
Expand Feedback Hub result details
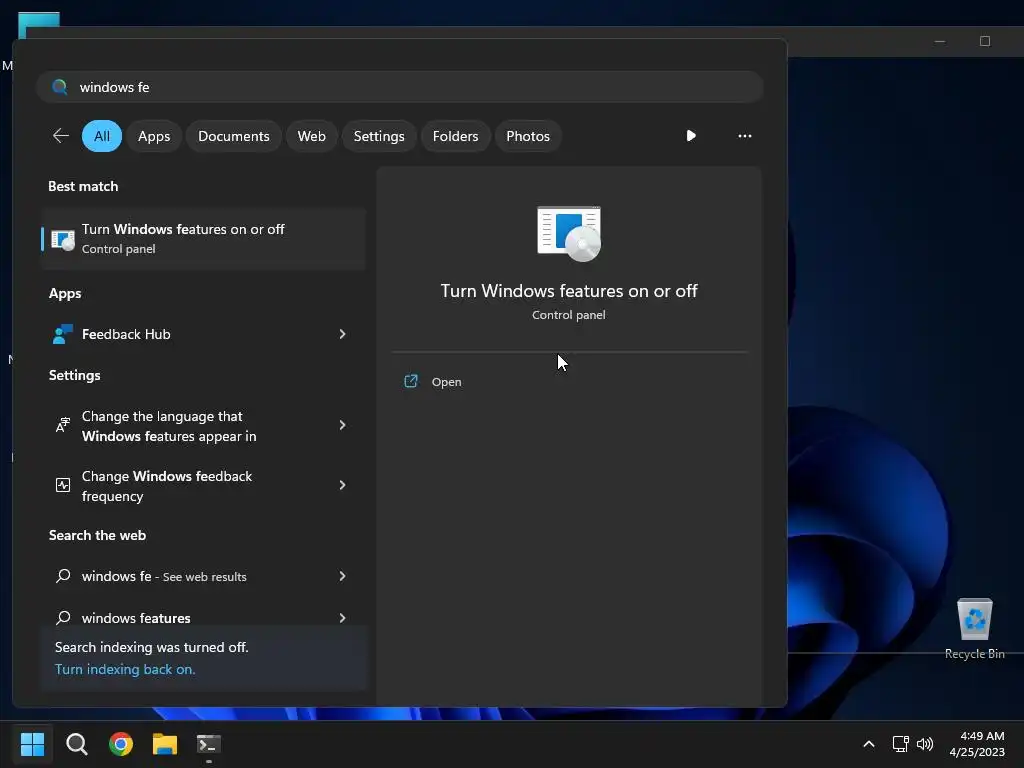point(342,334)
